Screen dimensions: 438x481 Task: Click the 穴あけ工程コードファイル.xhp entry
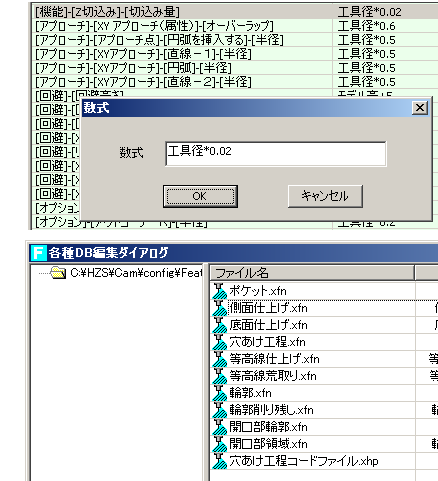tap(303, 461)
